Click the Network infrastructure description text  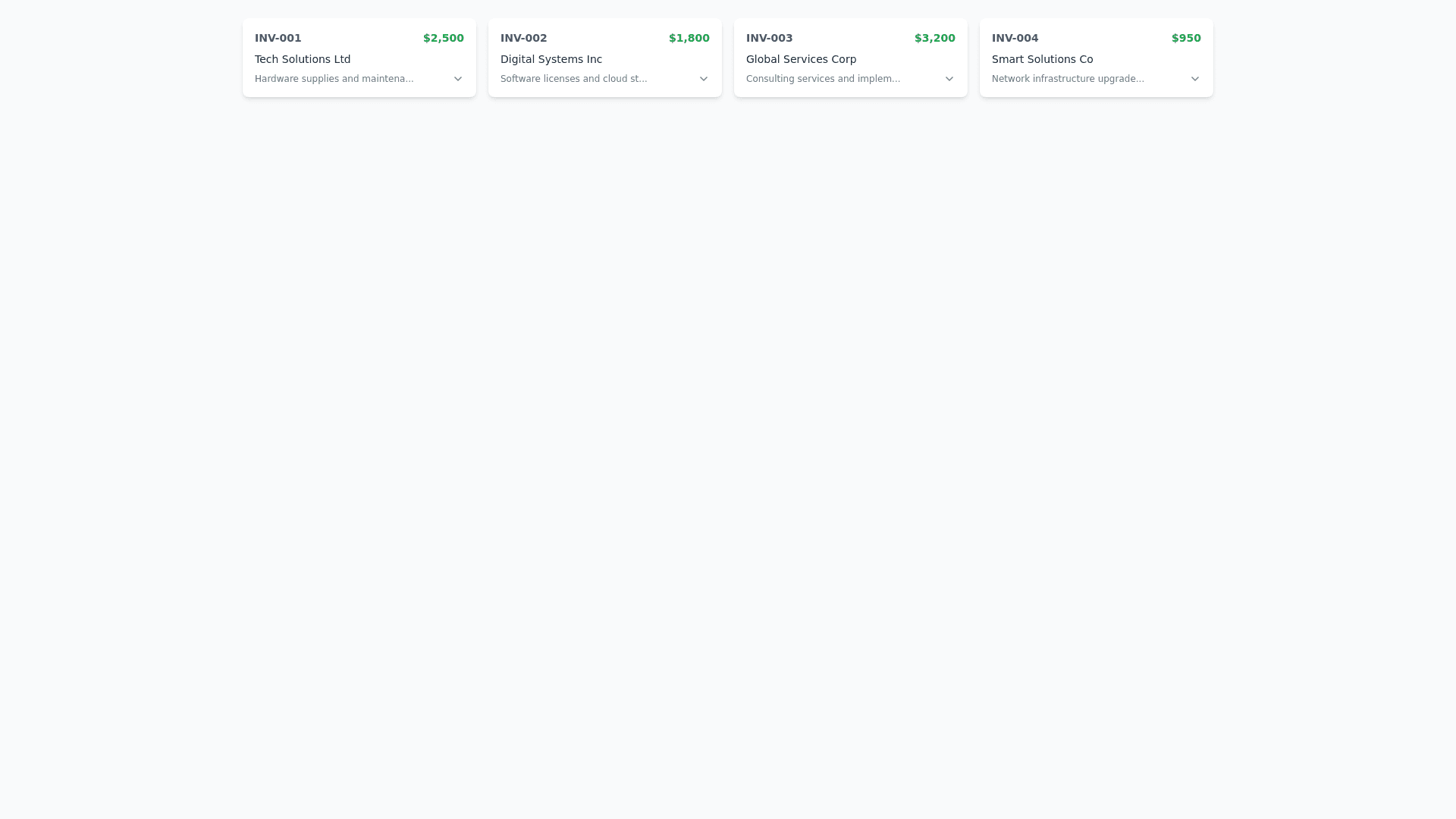click(1068, 79)
